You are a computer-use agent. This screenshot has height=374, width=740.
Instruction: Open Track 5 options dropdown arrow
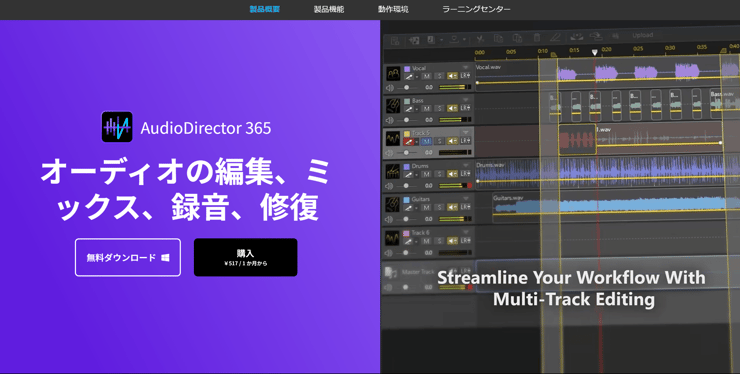(465, 133)
